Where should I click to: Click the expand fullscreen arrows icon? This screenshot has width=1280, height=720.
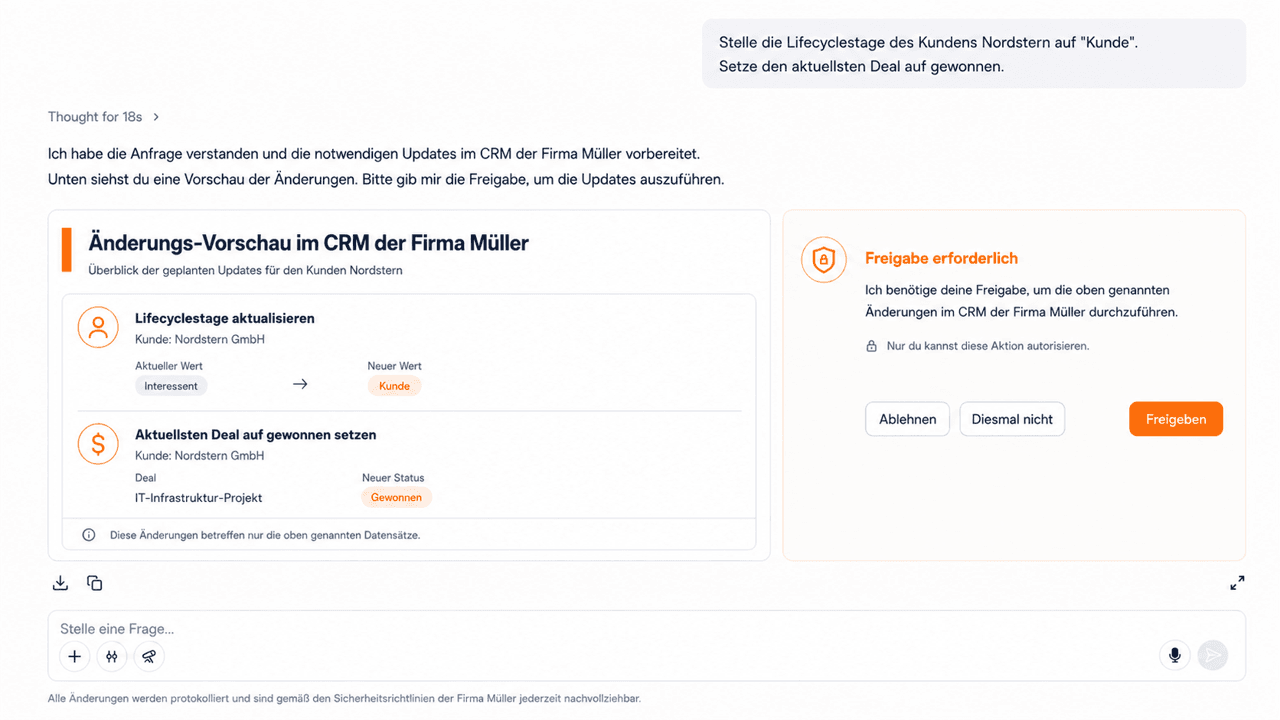1237,583
